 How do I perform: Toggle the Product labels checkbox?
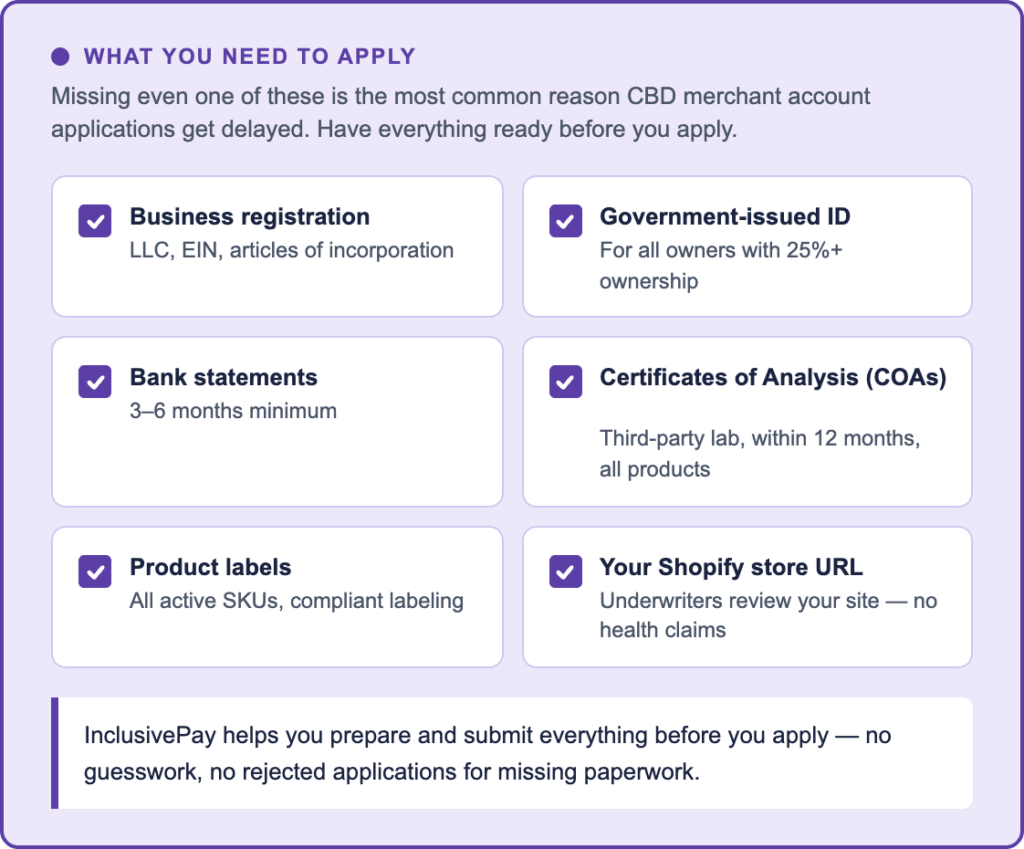pos(95,571)
